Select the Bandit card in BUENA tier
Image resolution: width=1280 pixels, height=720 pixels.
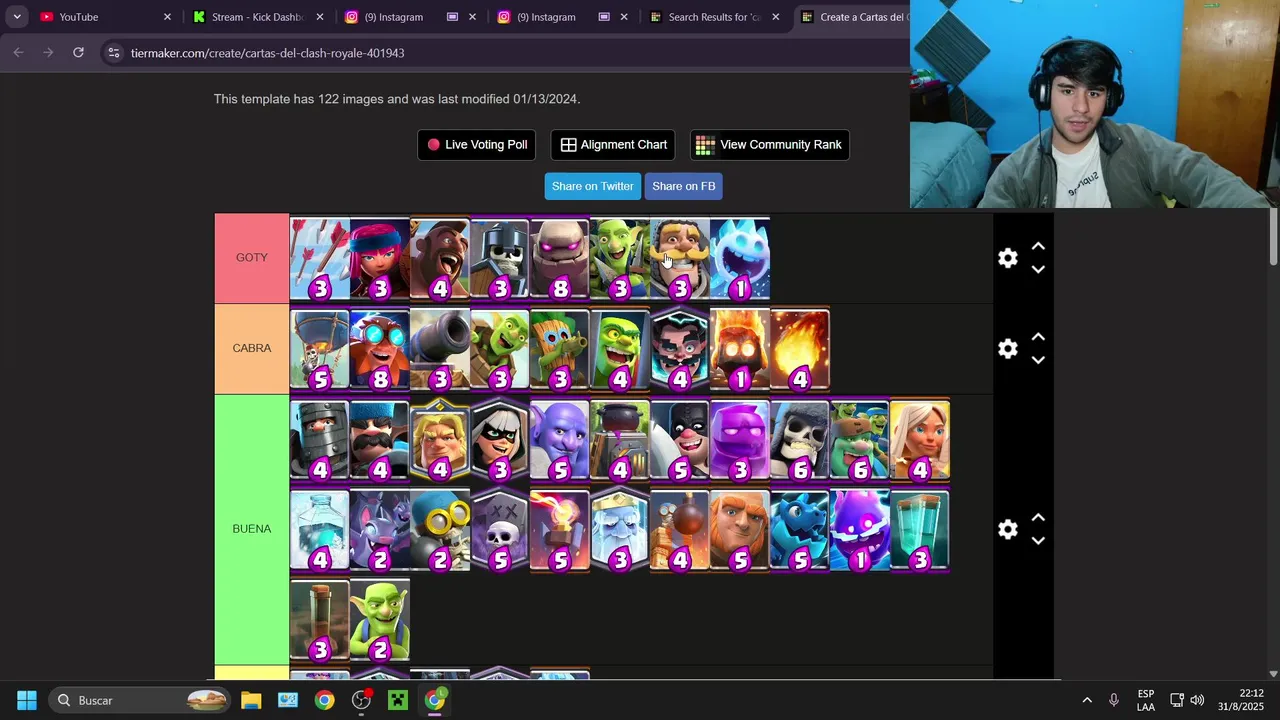[x=500, y=440]
